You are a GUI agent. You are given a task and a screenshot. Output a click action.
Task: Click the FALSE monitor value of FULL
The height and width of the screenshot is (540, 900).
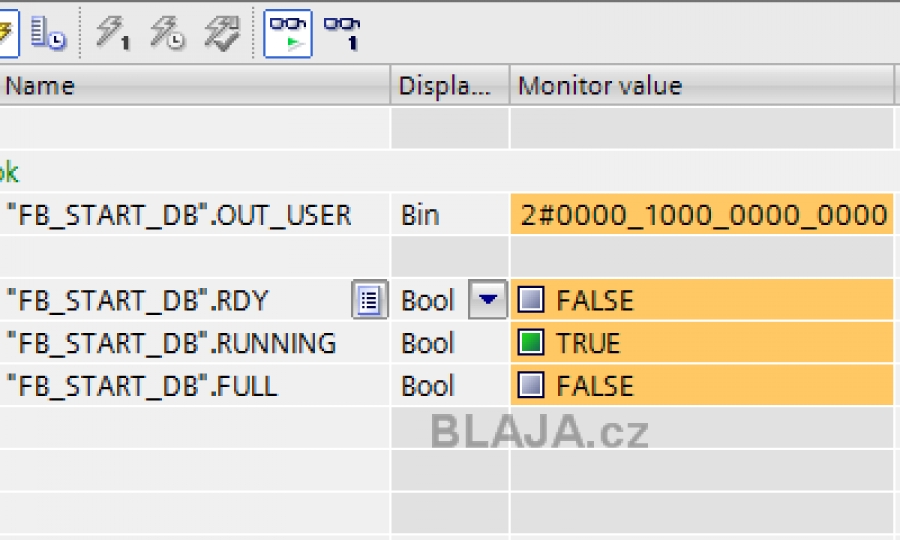coord(701,385)
